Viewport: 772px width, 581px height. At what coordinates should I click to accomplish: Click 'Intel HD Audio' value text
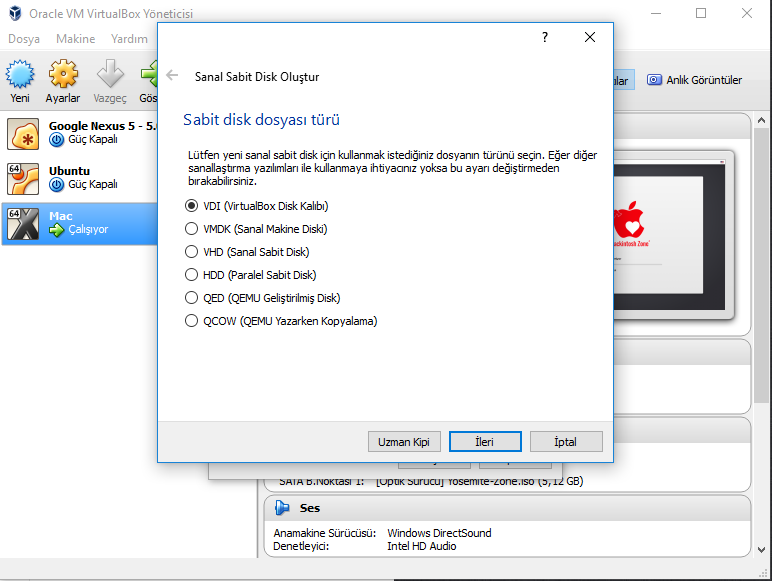[x=421, y=547]
